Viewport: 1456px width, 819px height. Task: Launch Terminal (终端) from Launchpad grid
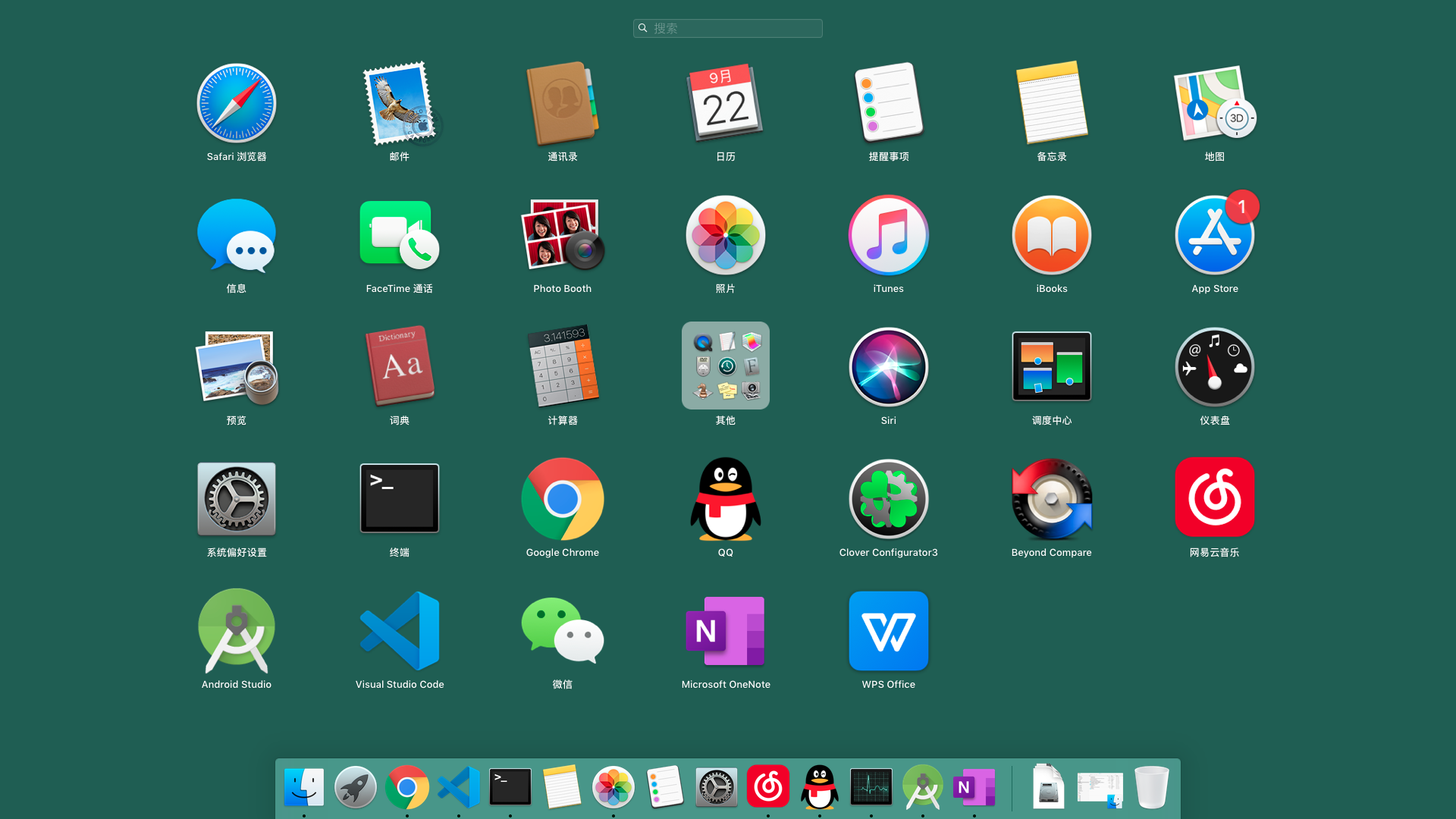pos(400,499)
